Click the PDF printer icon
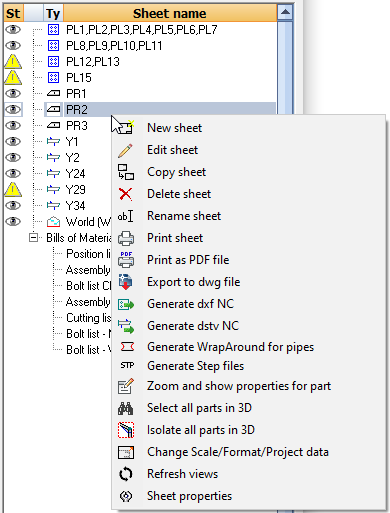 [126, 260]
